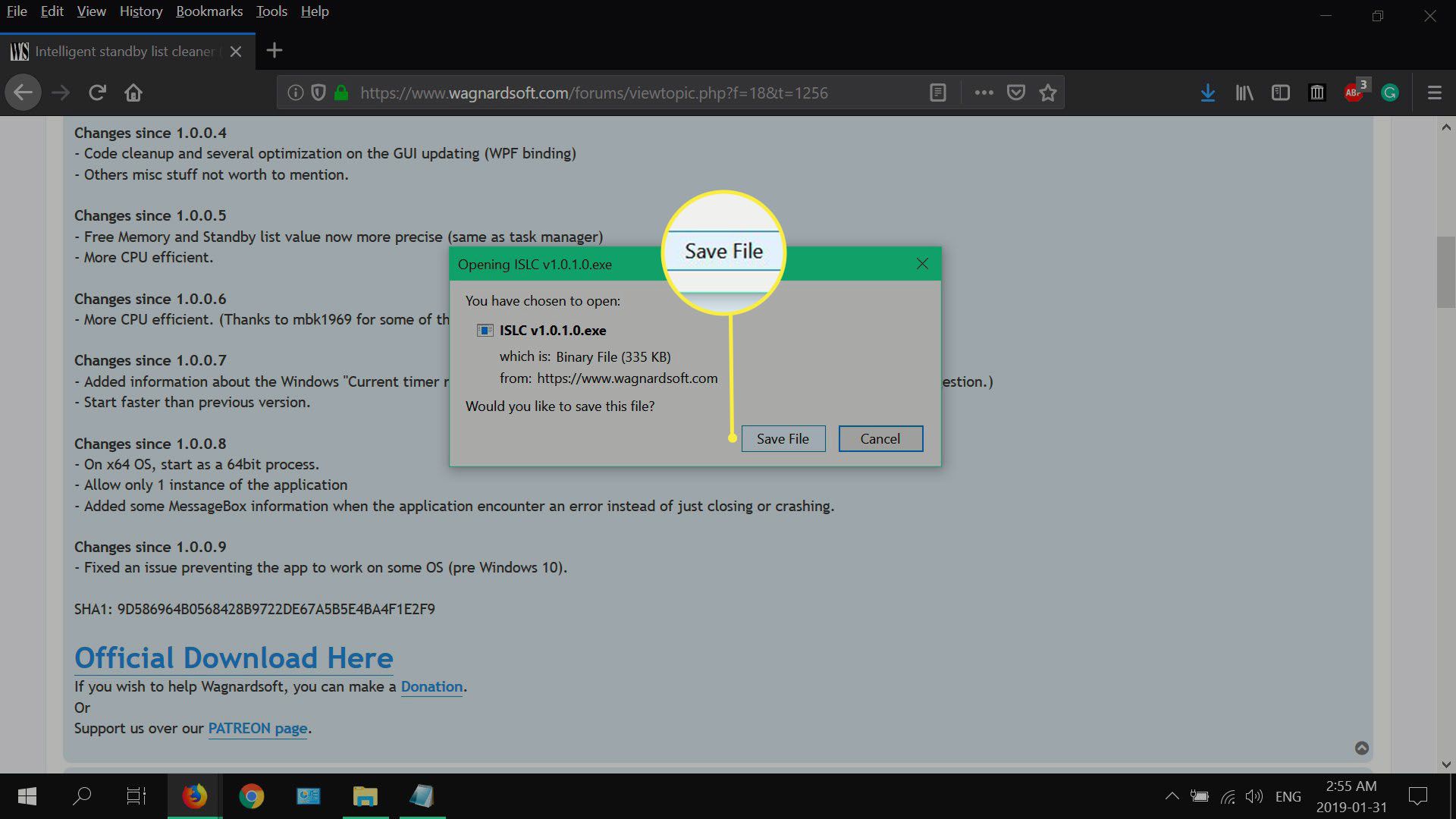The image size is (1456, 819).
Task: Click the ISLC v1.0.1.0.exe file name
Action: (553, 331)
